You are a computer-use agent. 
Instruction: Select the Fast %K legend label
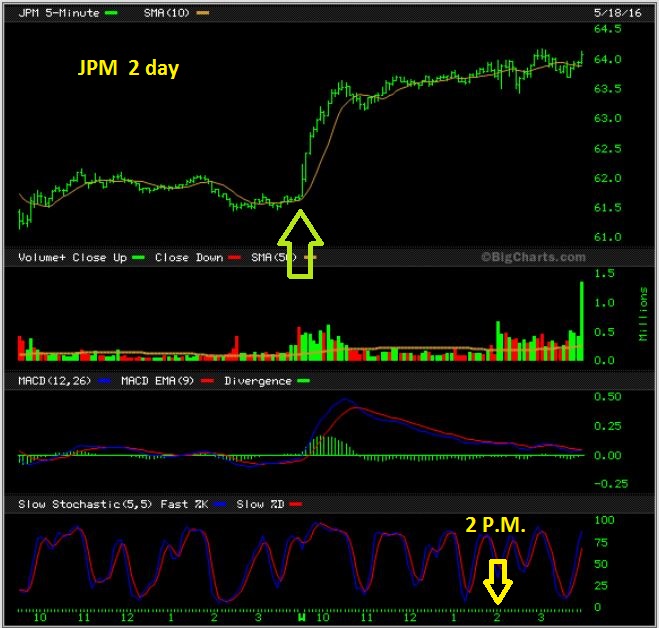click(184, 504)
